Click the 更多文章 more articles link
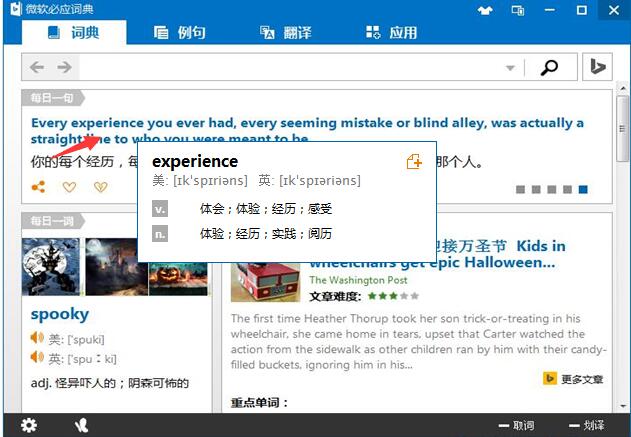 573,379
